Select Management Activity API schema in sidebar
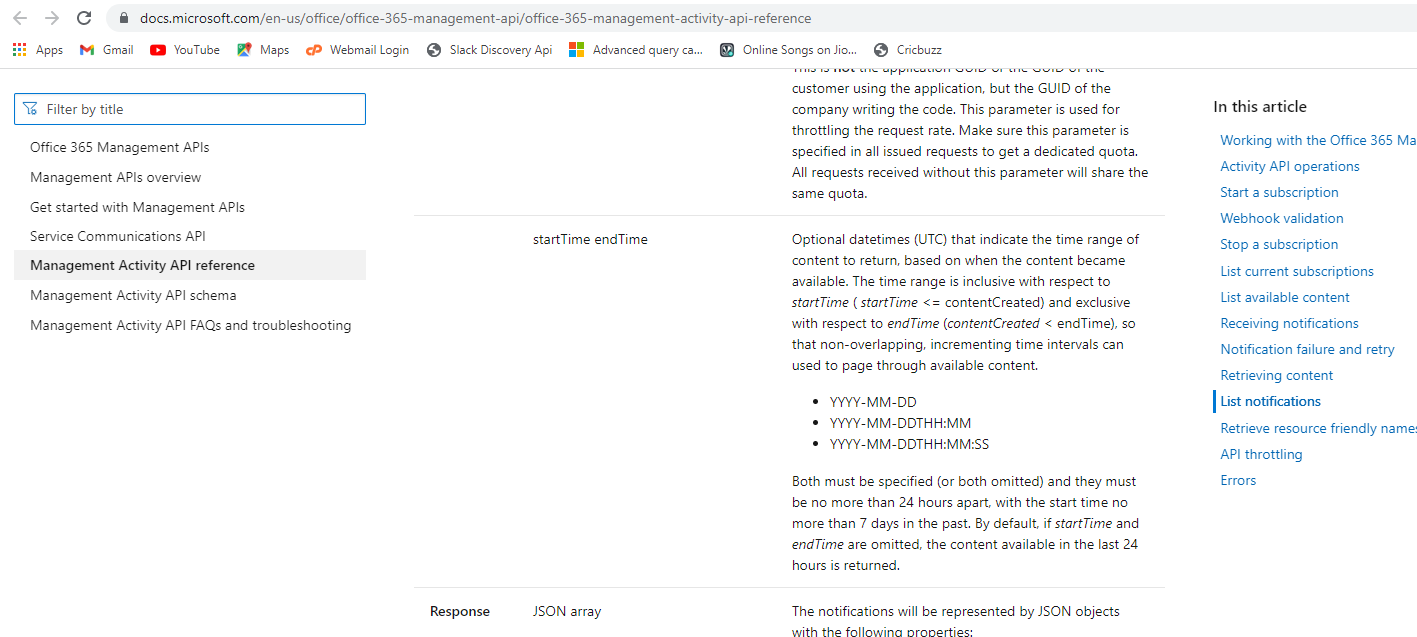1417x637 pixels. coord(131,295)
